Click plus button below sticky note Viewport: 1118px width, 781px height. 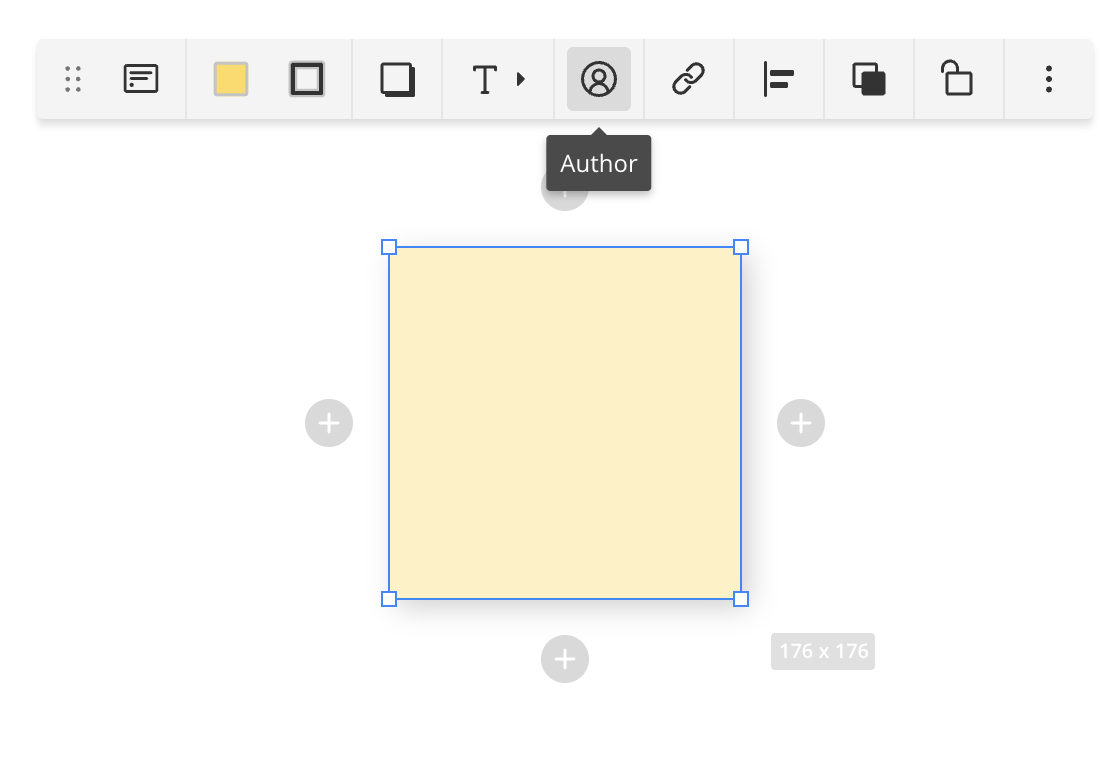tap(565, 659)
